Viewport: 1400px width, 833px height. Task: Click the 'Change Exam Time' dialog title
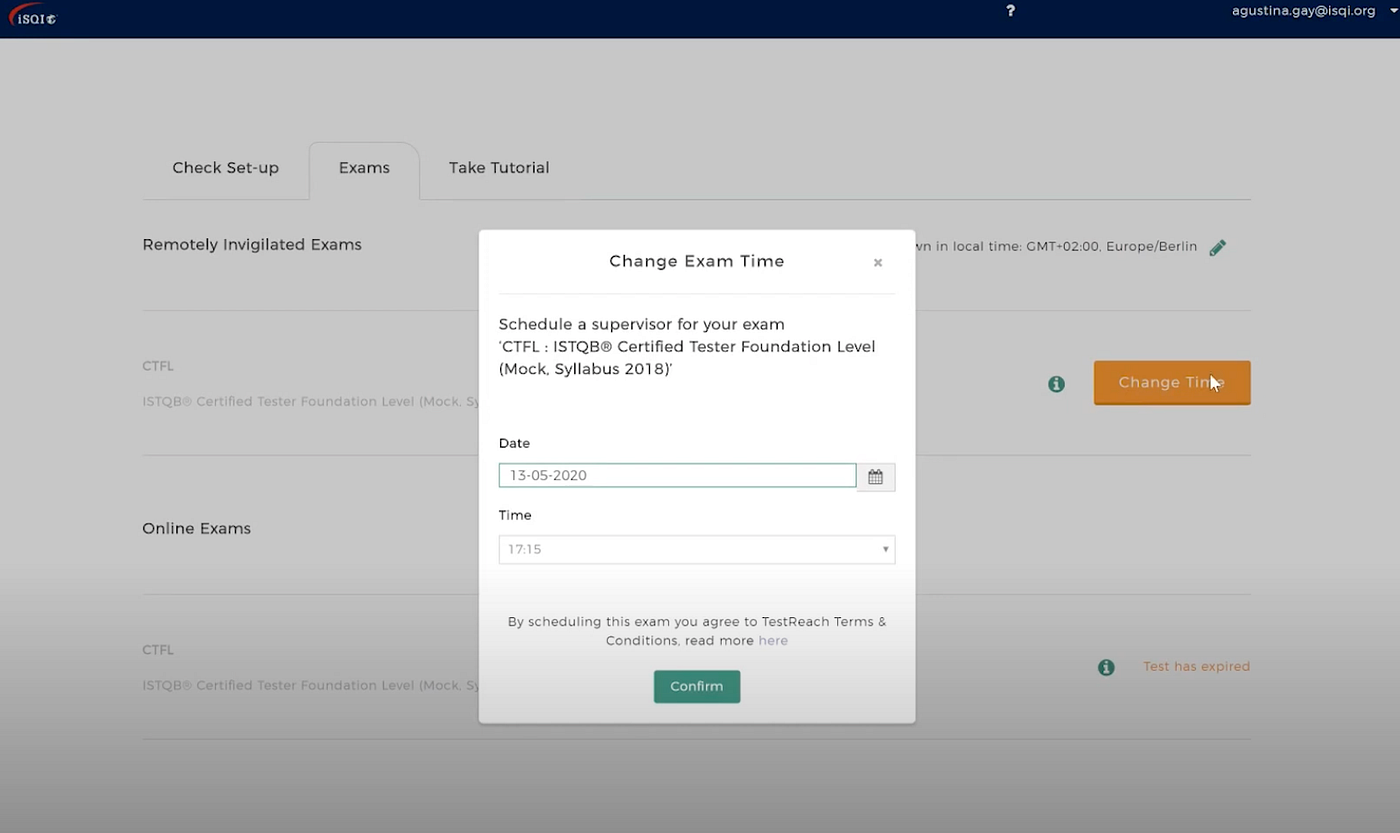point(697,261)
